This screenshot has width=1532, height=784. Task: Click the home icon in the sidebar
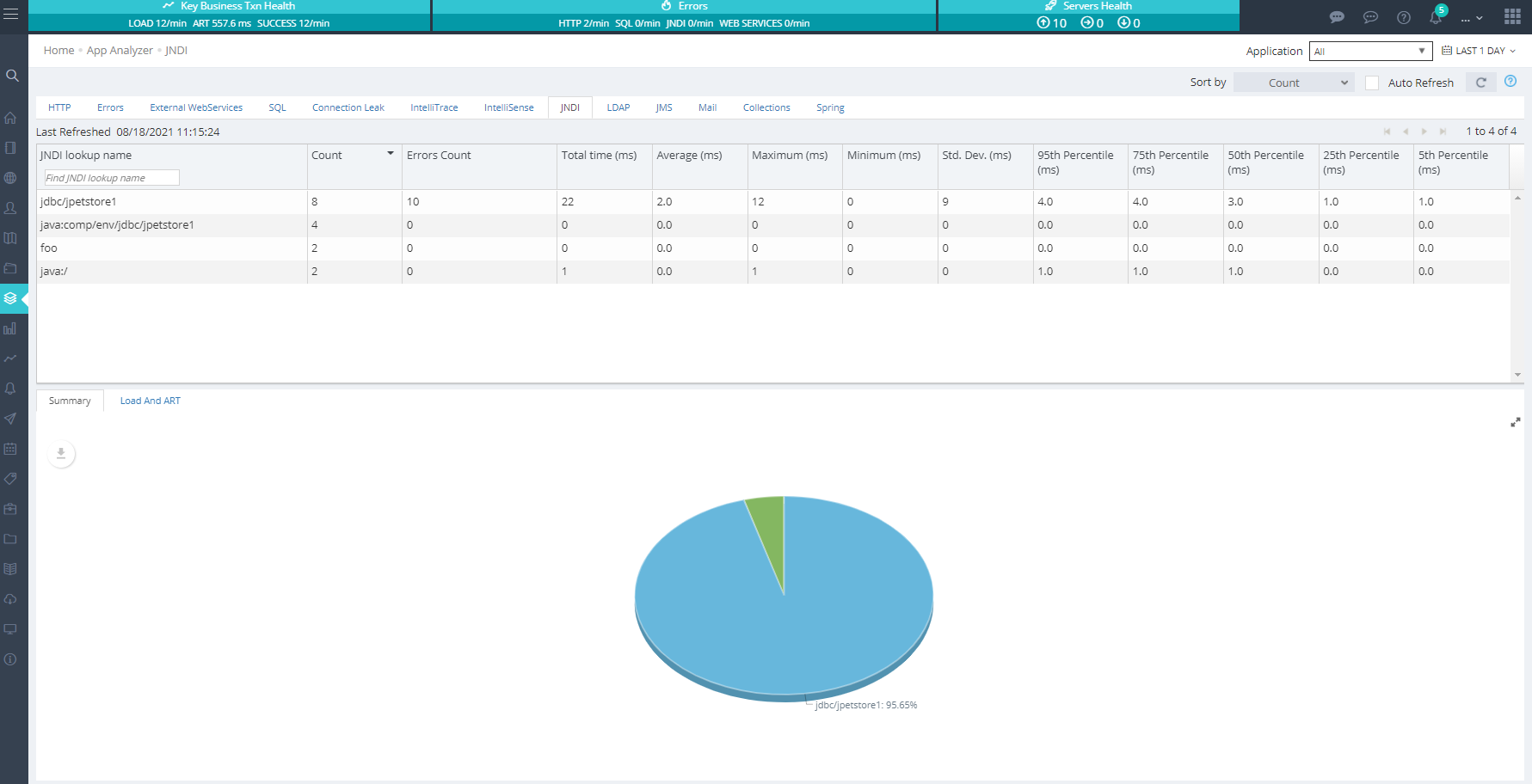click(x=11, y=118)
